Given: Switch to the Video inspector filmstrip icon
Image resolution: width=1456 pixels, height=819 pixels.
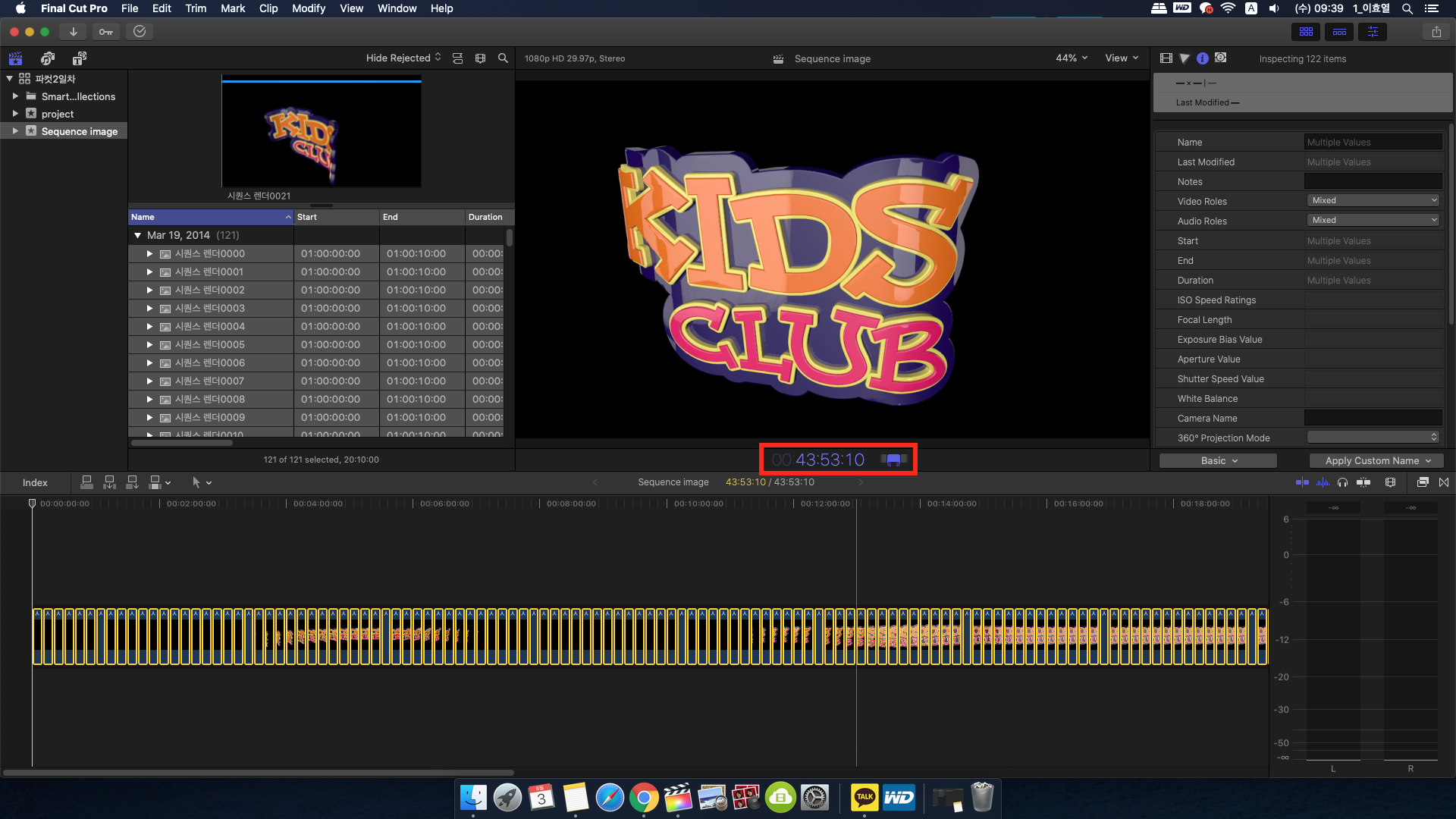Looking at the screenshot, I should tap(1166, 58).
